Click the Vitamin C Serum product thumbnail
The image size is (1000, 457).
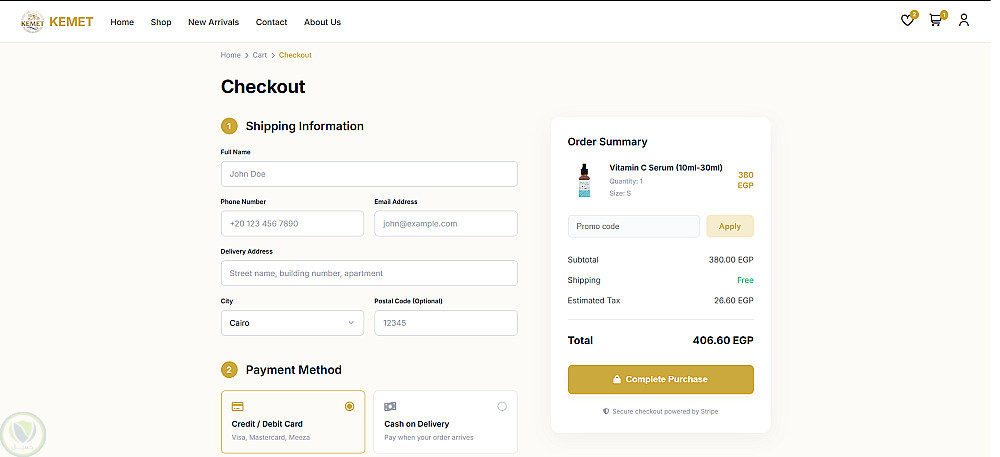(584, 180)
